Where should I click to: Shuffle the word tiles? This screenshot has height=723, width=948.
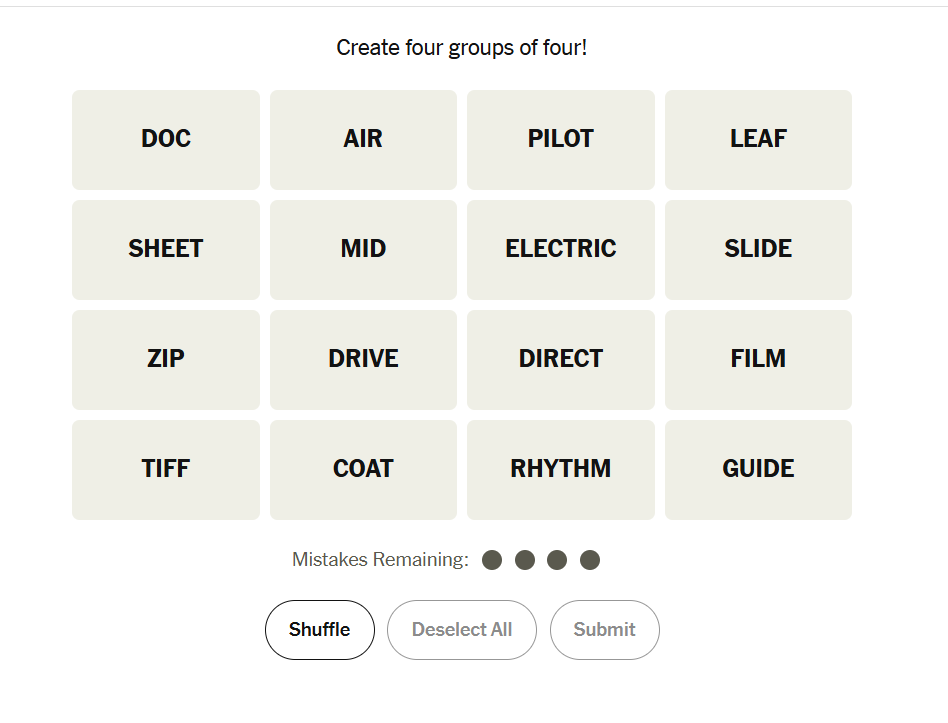point(320,630)
